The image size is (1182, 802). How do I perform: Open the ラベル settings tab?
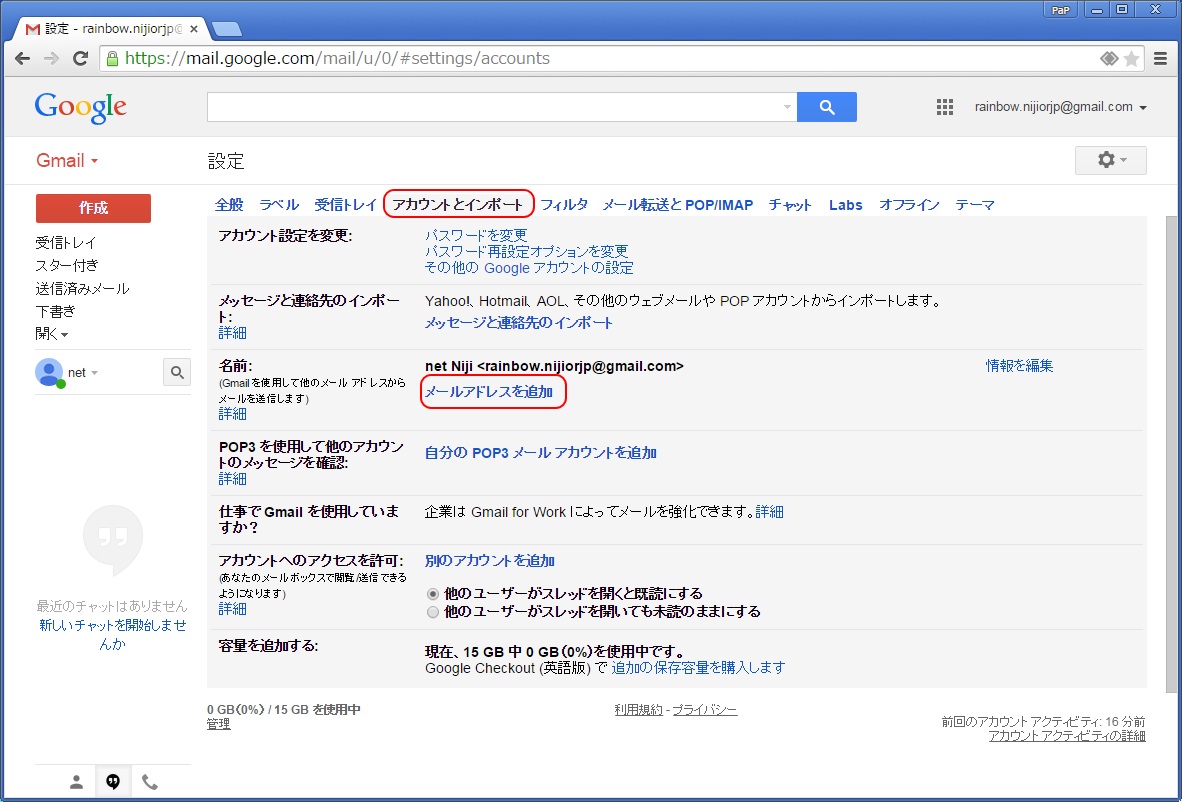[280, 205]
